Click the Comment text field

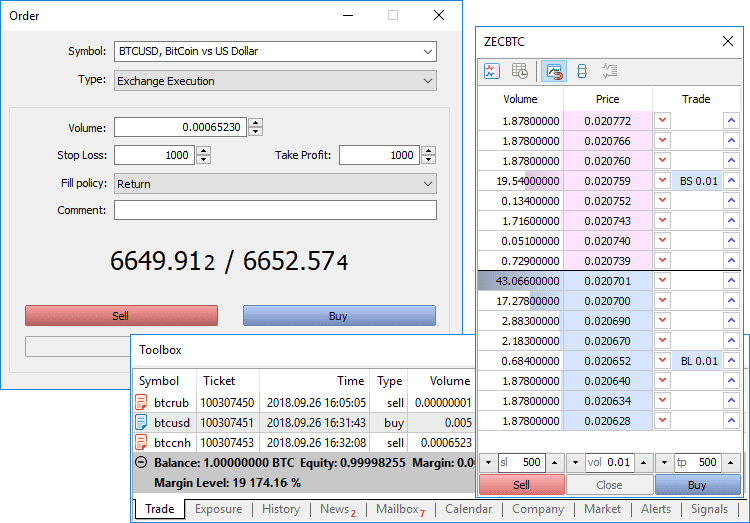click(x=275, y=210)
